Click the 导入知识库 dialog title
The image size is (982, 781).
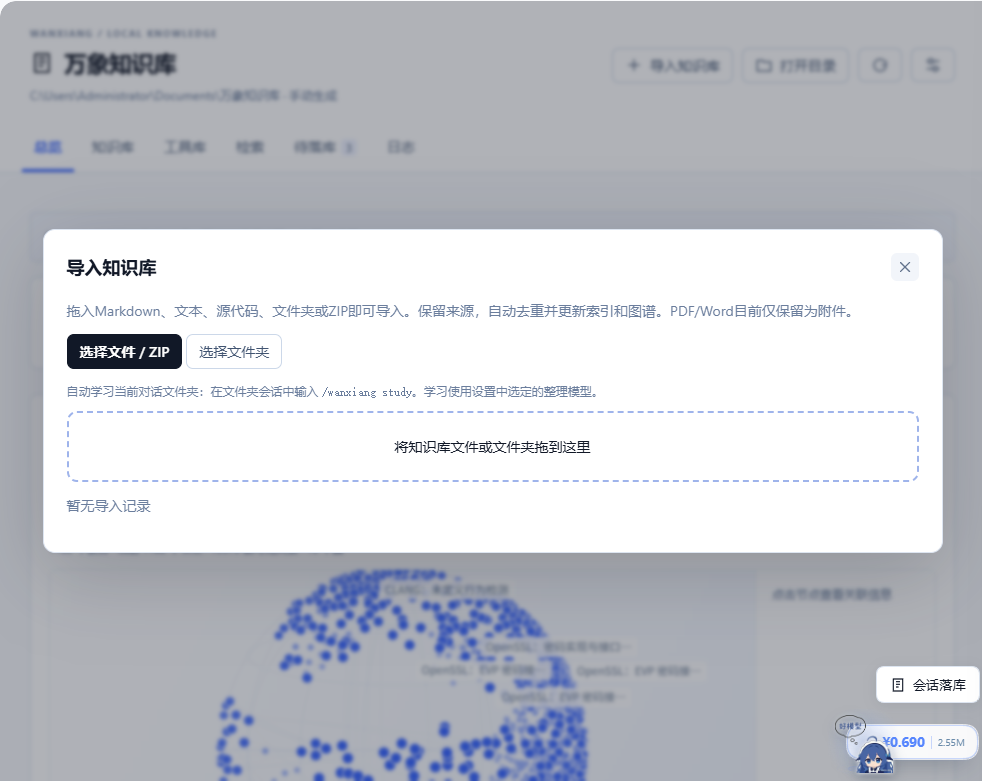click(x=111, y=268)
